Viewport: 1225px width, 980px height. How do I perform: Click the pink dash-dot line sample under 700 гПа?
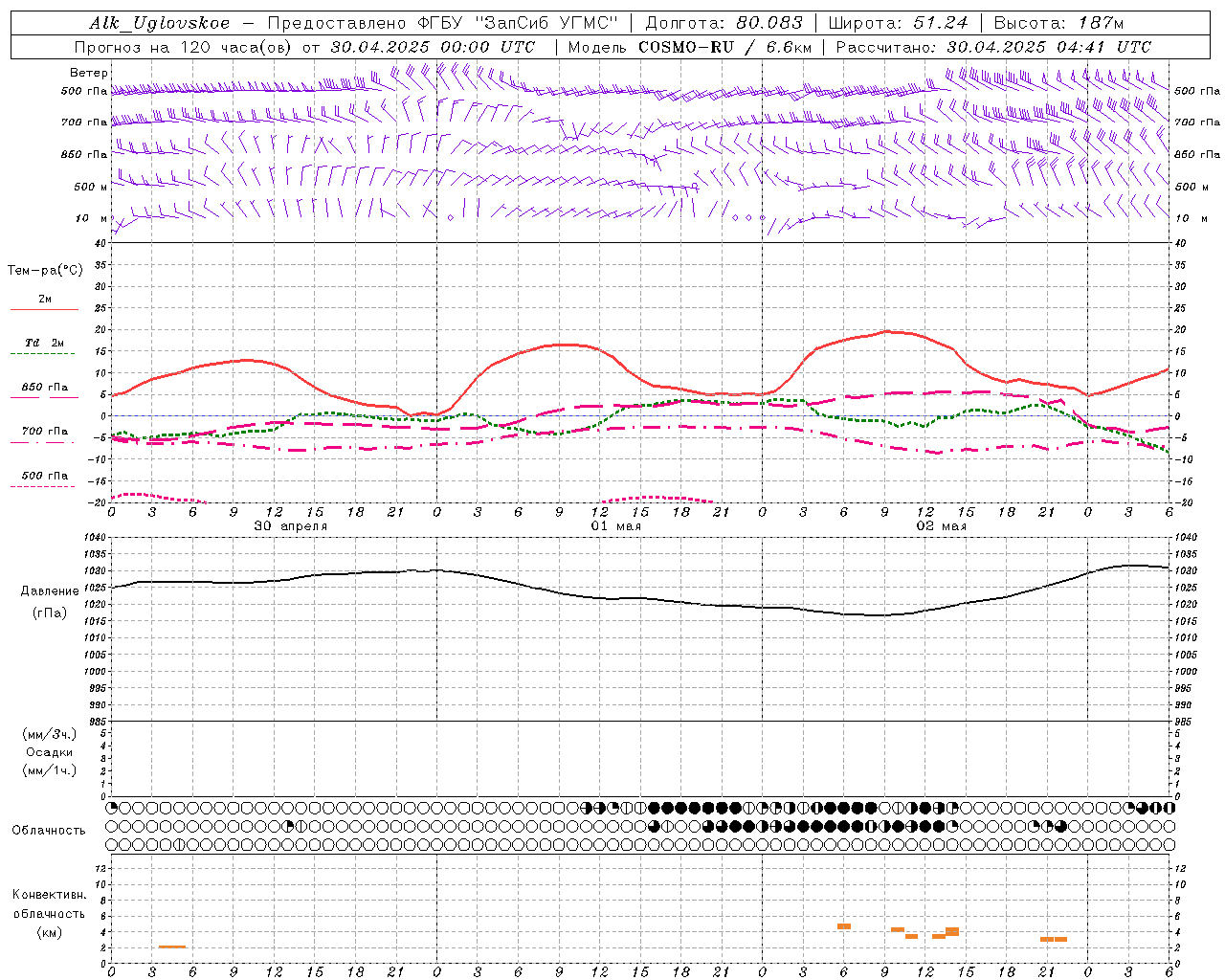42,442
